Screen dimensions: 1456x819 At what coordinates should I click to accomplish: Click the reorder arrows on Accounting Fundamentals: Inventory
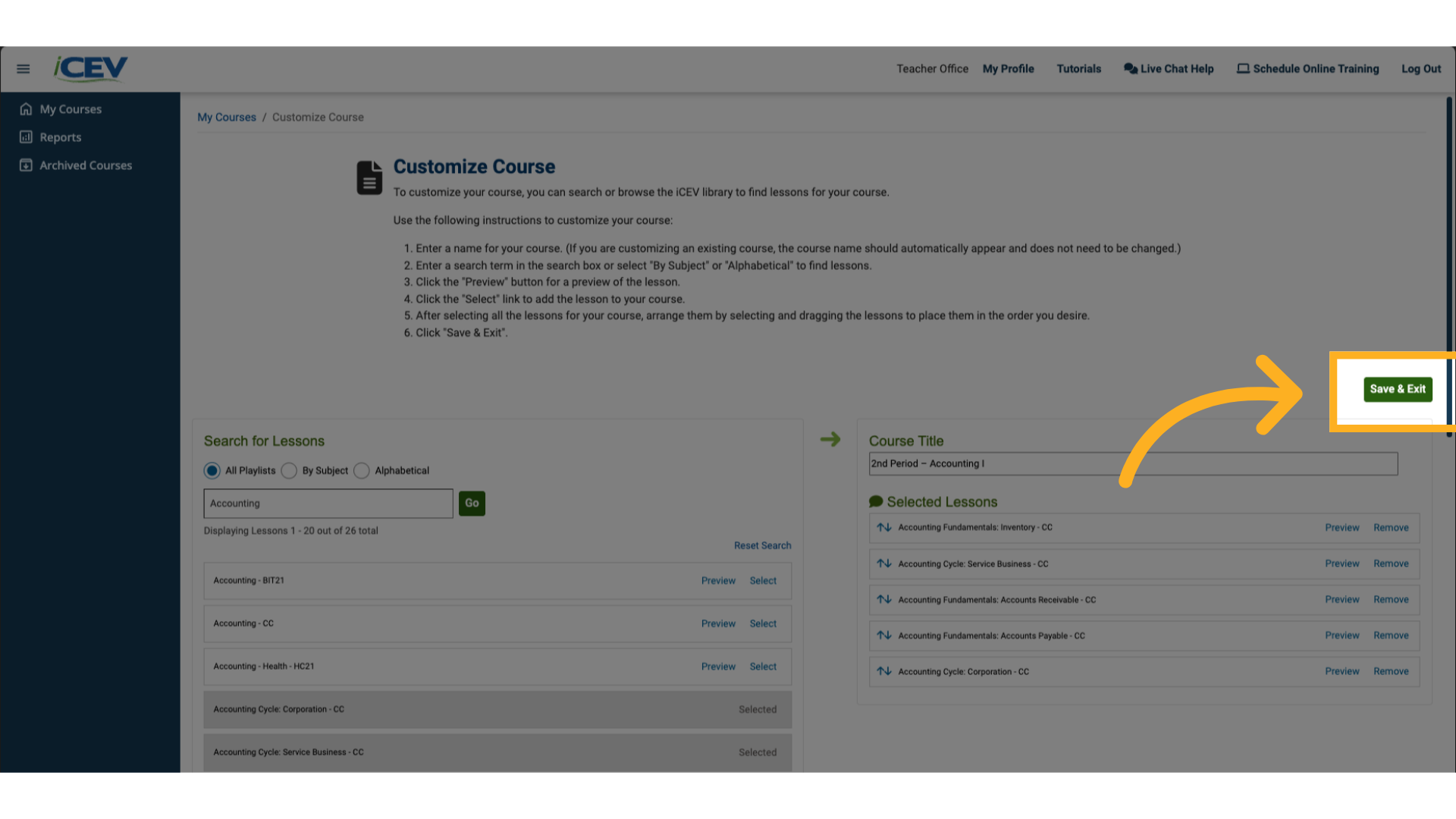tap(883, 527)
